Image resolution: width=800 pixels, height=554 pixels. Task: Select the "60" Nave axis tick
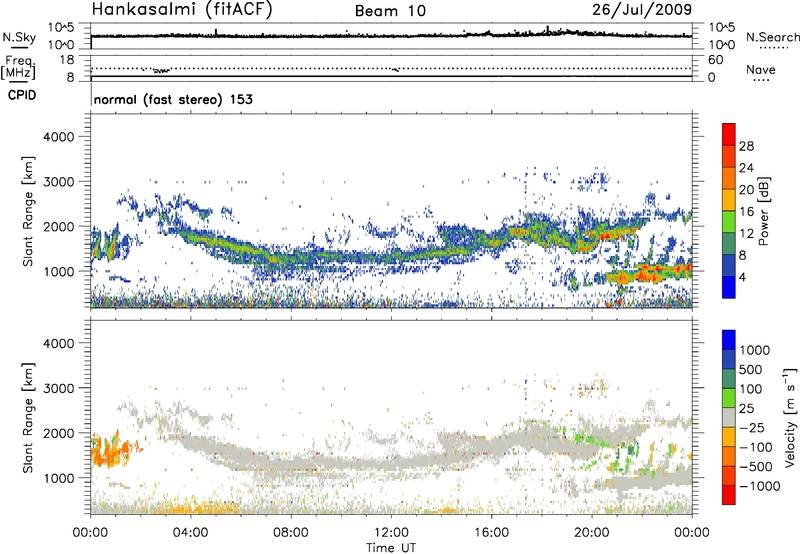tap(715, 60)
